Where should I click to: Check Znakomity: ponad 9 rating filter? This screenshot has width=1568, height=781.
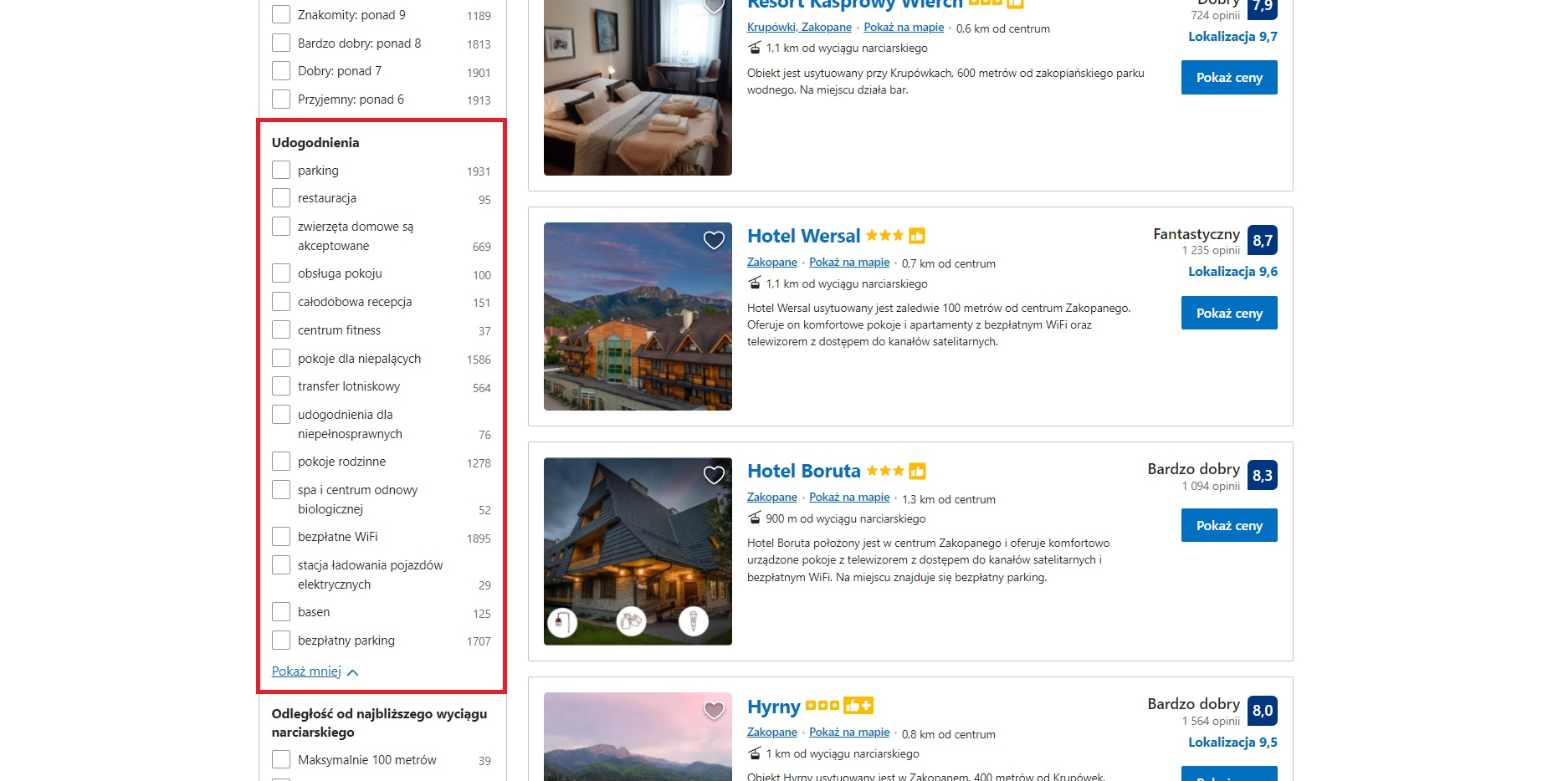point(281,15)
